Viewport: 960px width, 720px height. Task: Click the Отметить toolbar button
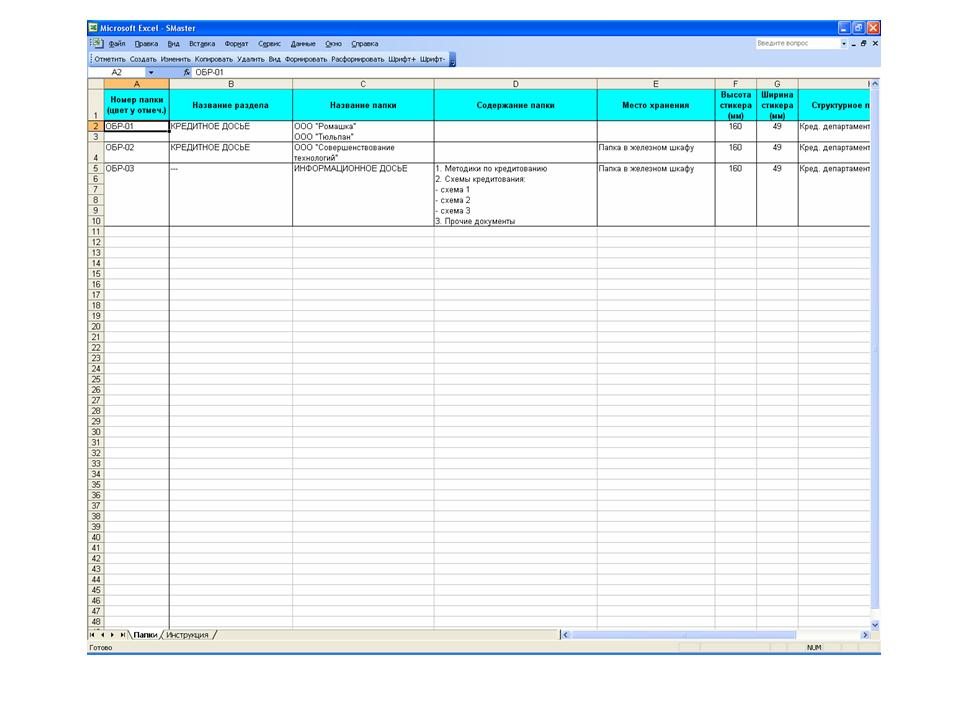(110, 59)
